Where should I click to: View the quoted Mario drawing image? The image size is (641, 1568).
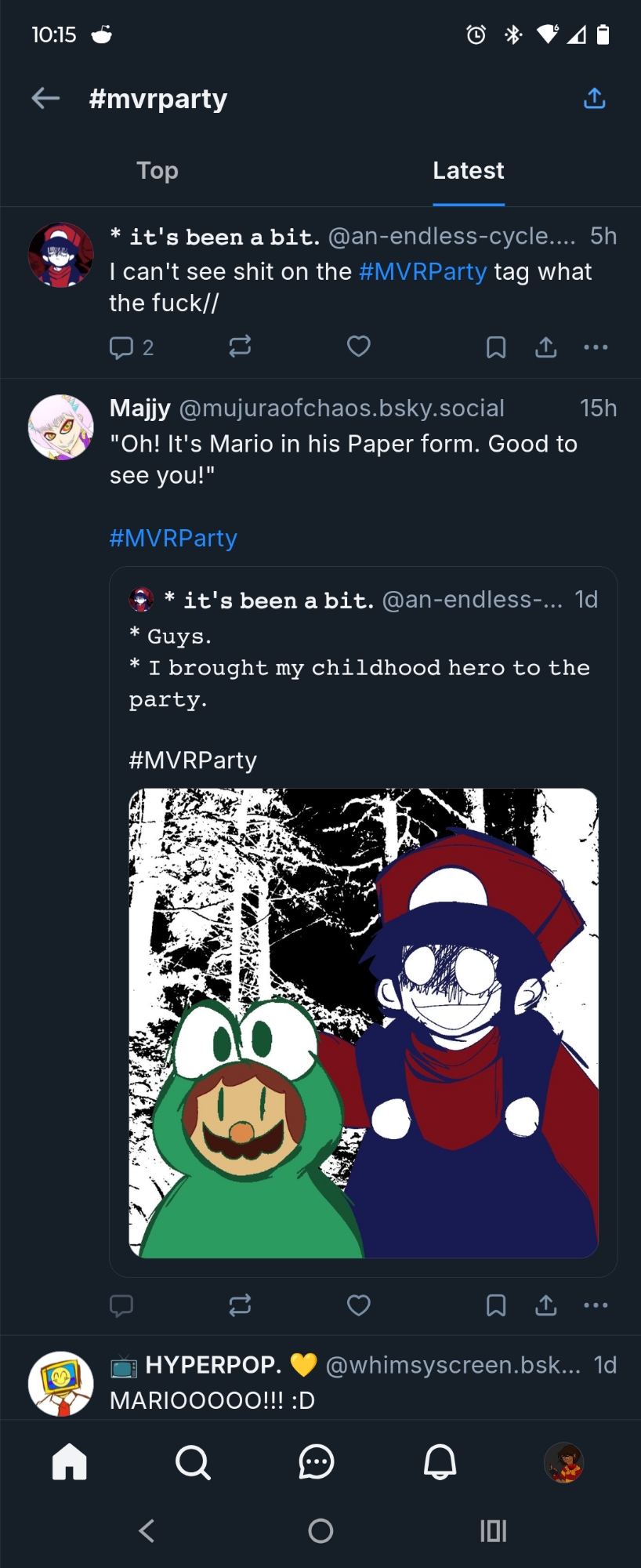tap(364, 1022)
